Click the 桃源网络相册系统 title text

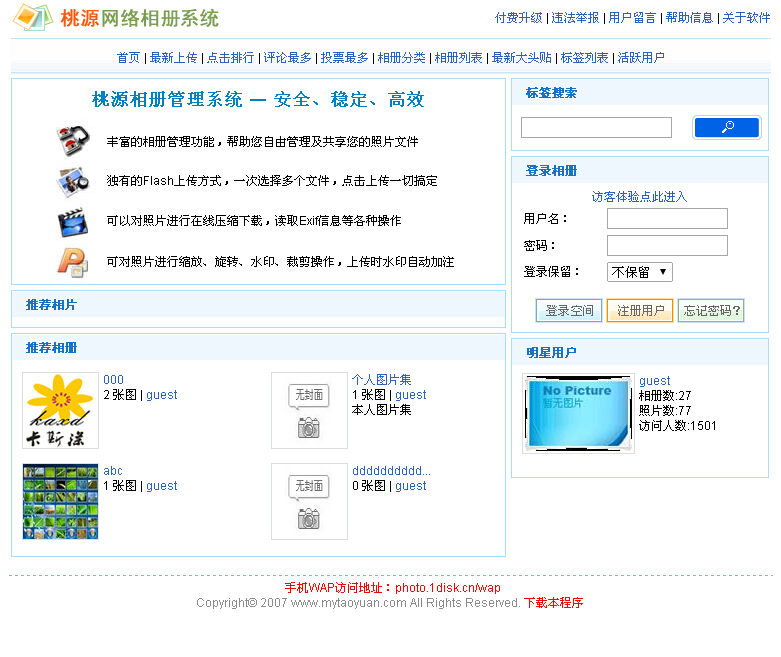(x=139, y=18)
